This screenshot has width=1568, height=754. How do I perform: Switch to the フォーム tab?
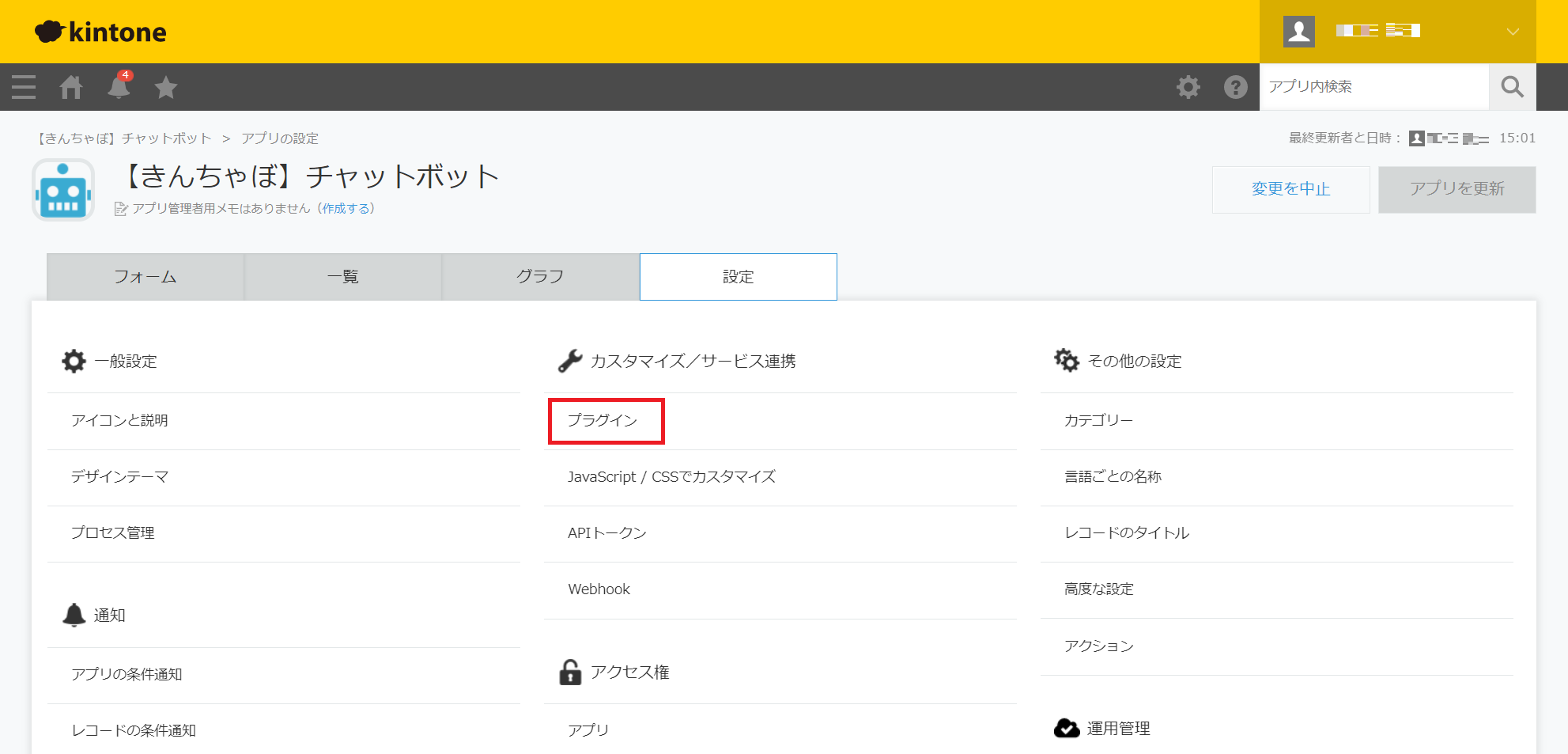(x=145, y=277)
